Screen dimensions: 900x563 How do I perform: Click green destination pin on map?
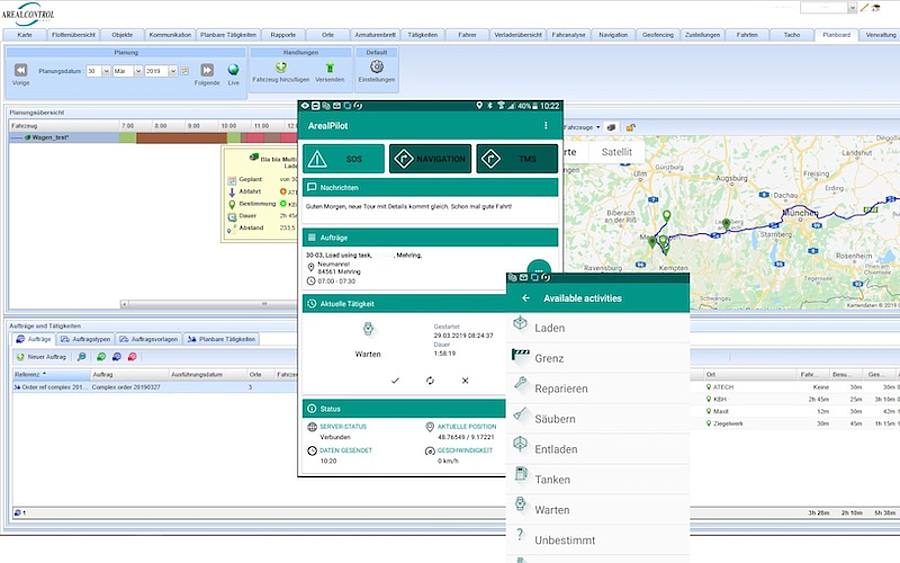click(x=666, y=216)
